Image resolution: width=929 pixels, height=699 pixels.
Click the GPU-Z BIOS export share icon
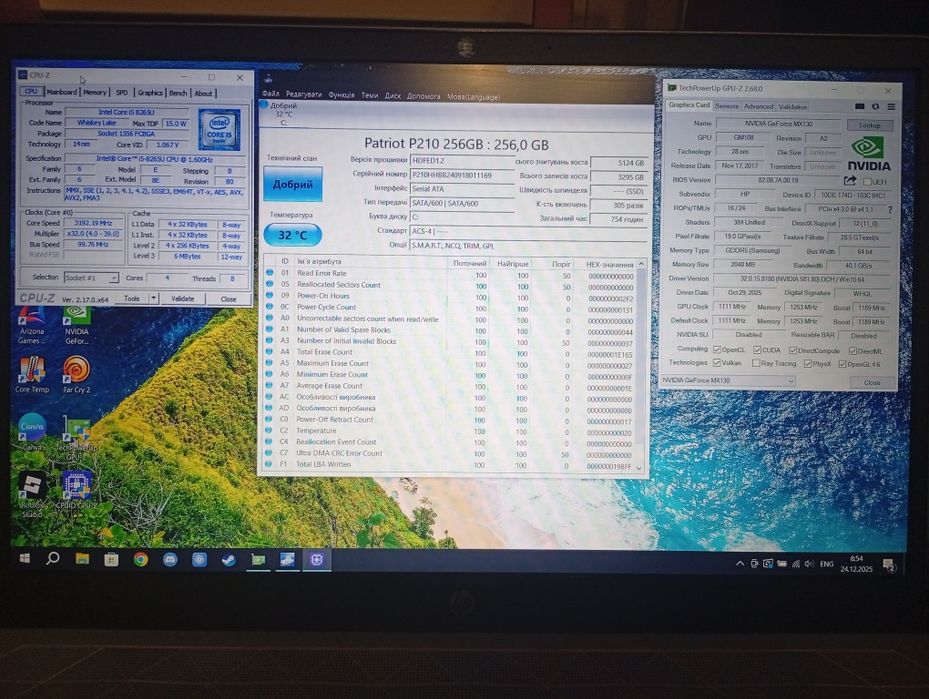850,180
